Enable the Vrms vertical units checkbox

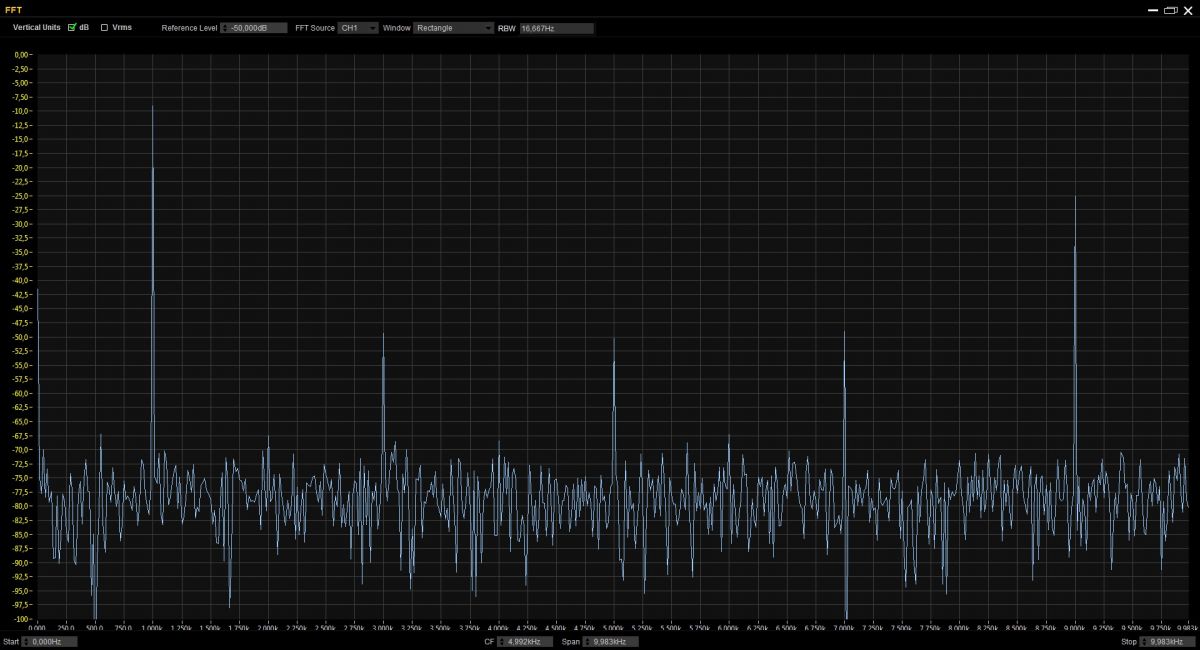click(x=104, y=28)
